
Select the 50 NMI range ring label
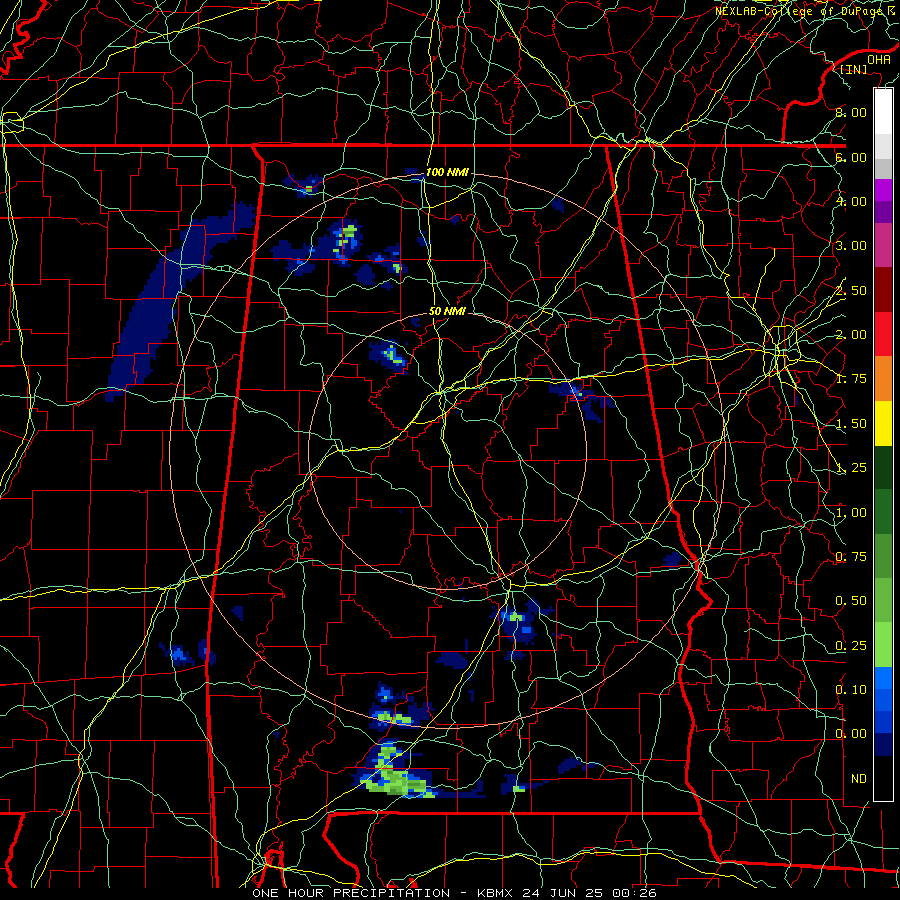point(447,311)
